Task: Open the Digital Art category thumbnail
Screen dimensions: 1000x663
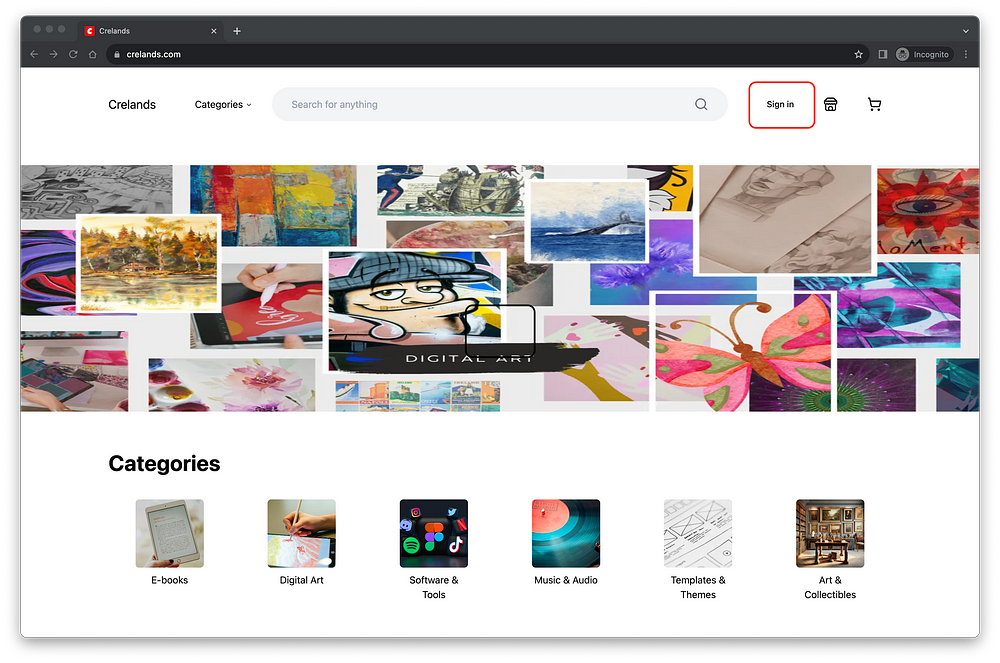Action: click(302, 534)
